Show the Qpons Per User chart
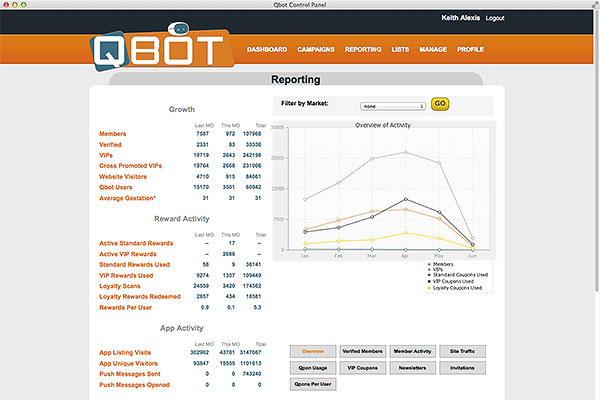The height and width of the screenshot is (400, 600). point(313,384)
